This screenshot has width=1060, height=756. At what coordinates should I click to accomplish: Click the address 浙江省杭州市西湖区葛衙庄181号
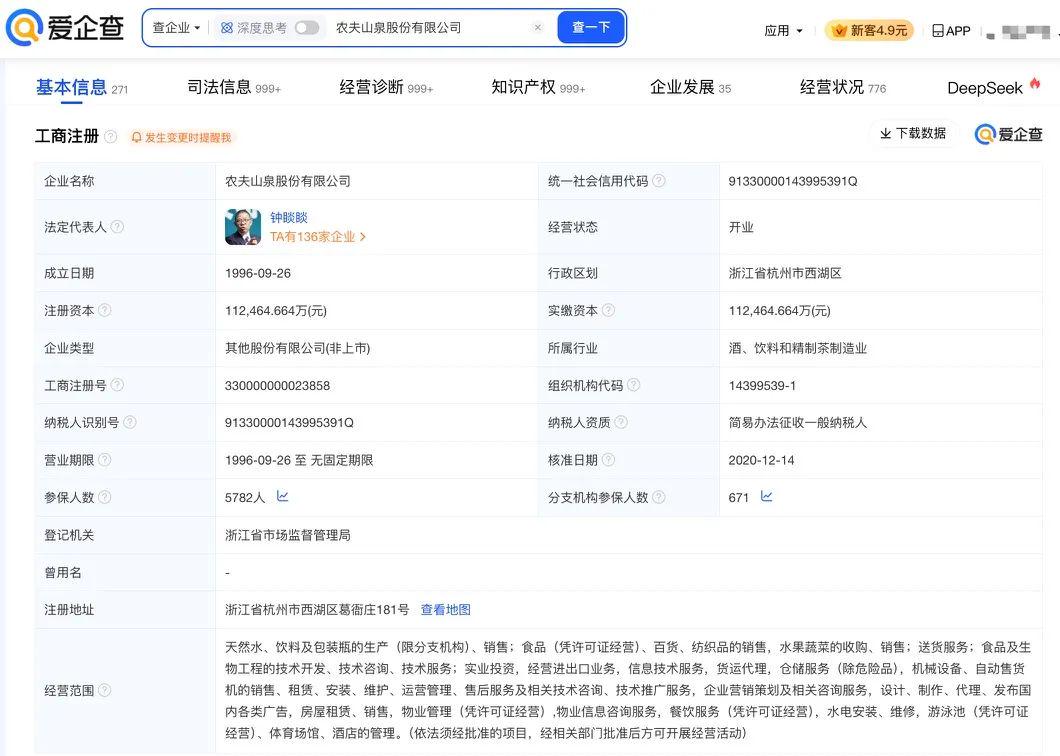pyautogui.click(x=317, y=610)
